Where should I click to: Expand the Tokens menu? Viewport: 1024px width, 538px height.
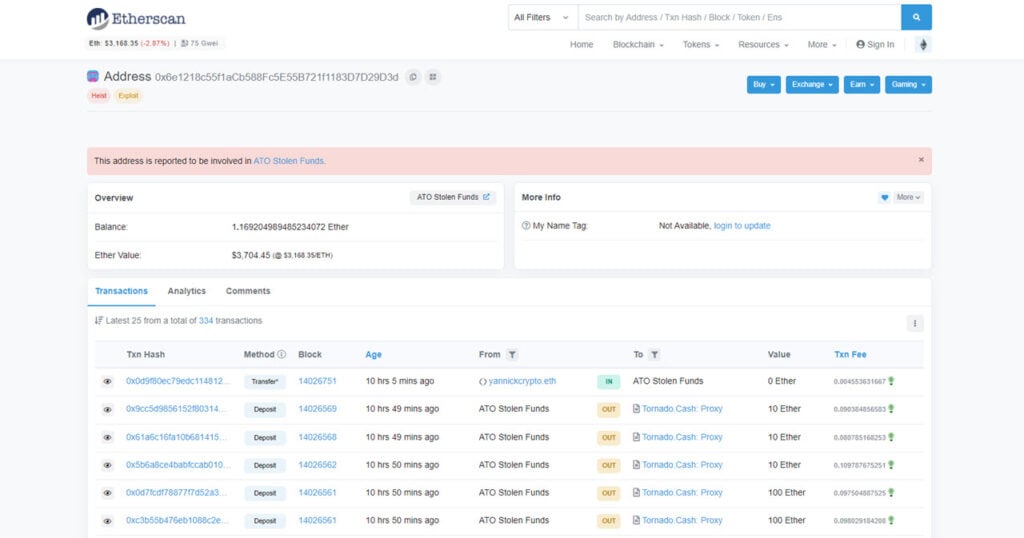coord(701,44)
